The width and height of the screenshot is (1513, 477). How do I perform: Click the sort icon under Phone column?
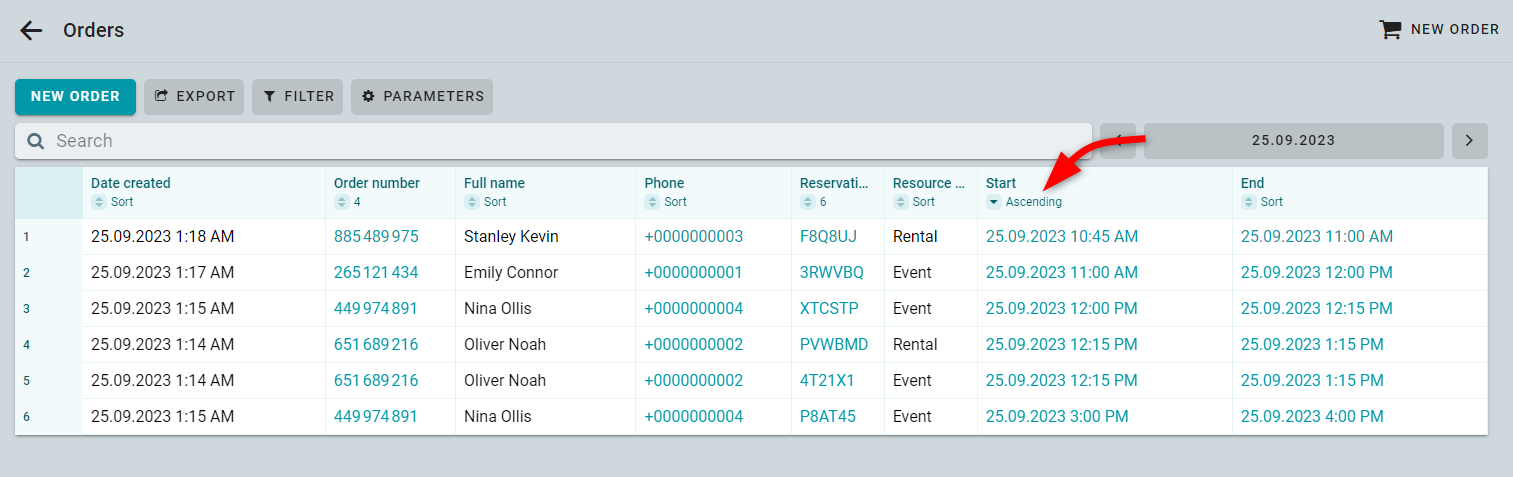pos(651,202)
